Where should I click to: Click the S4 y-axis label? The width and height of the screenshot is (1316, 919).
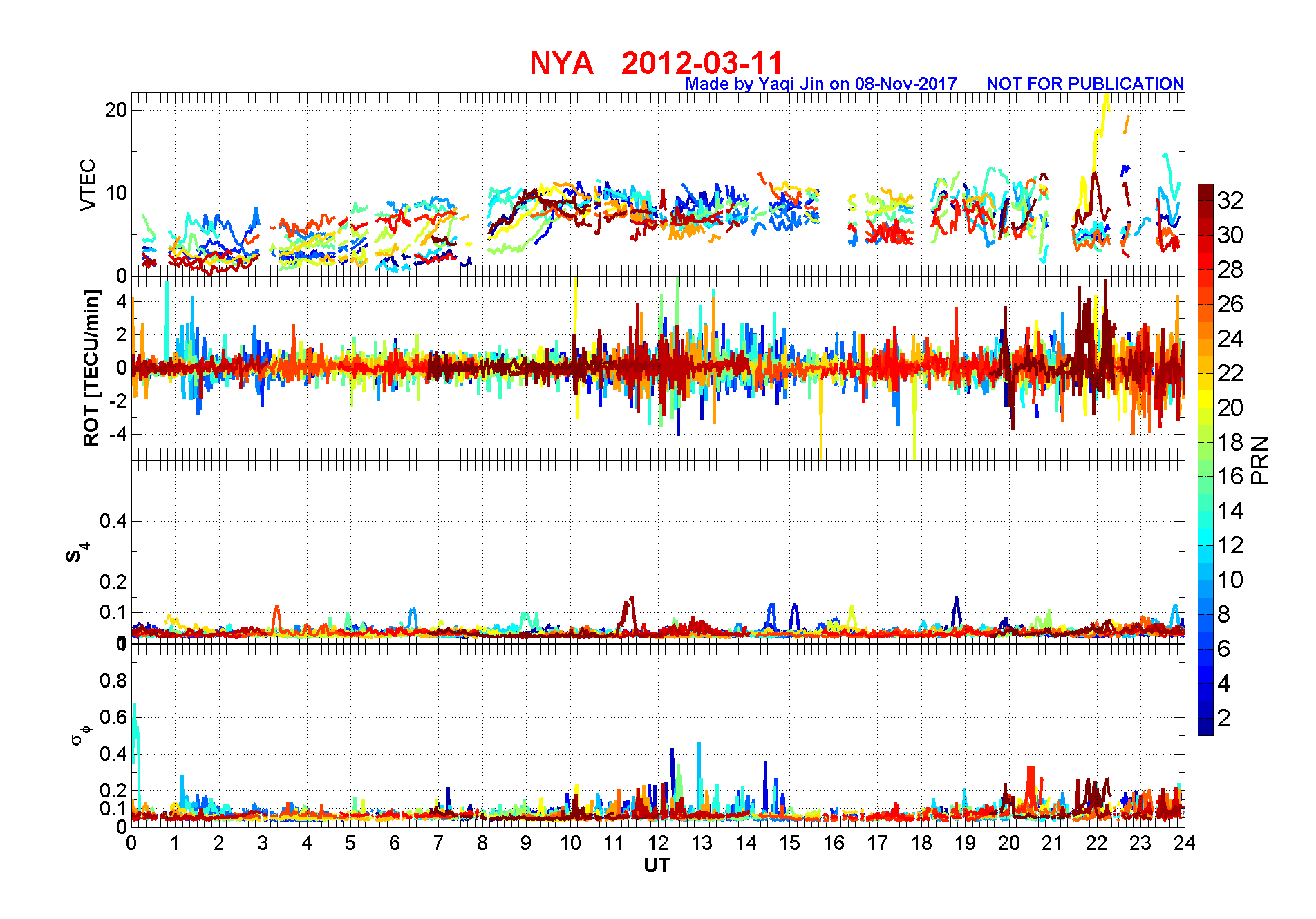point(77,553)
